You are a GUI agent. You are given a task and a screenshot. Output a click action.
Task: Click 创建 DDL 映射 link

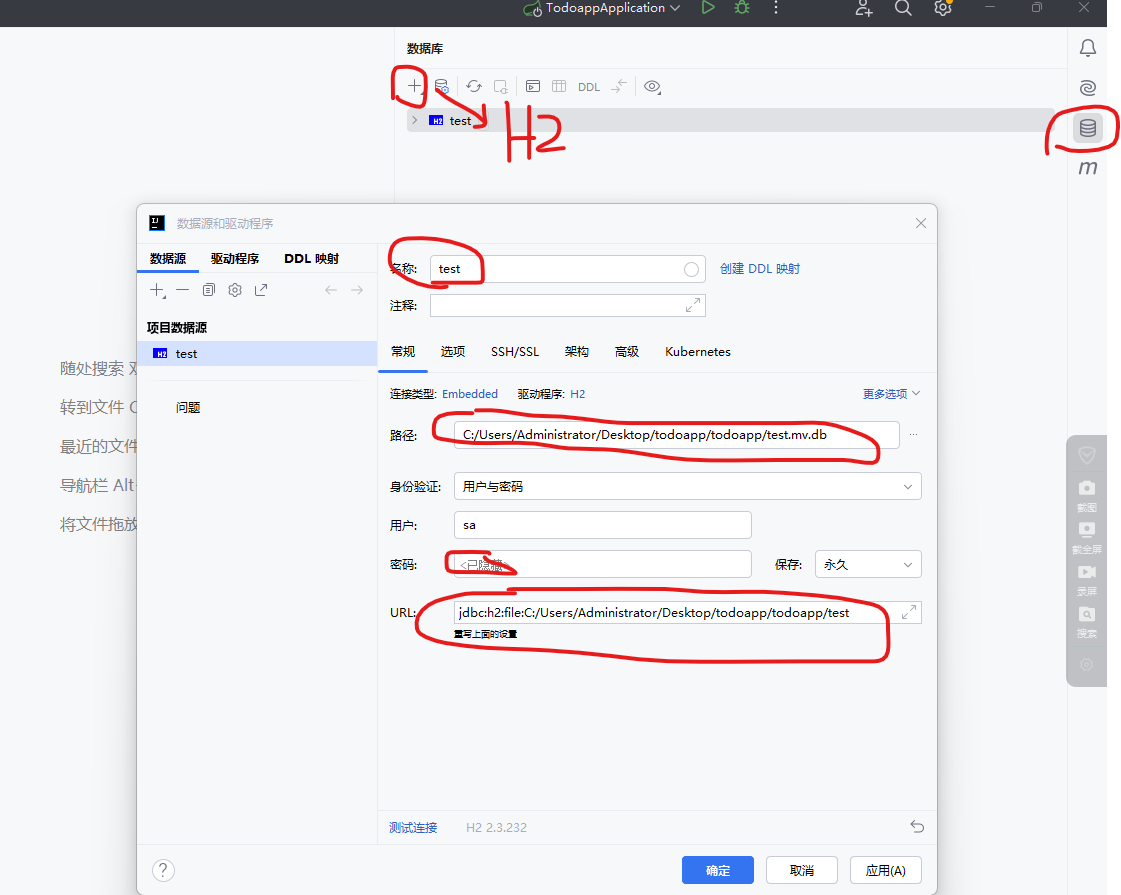click(x=760, y=269)
